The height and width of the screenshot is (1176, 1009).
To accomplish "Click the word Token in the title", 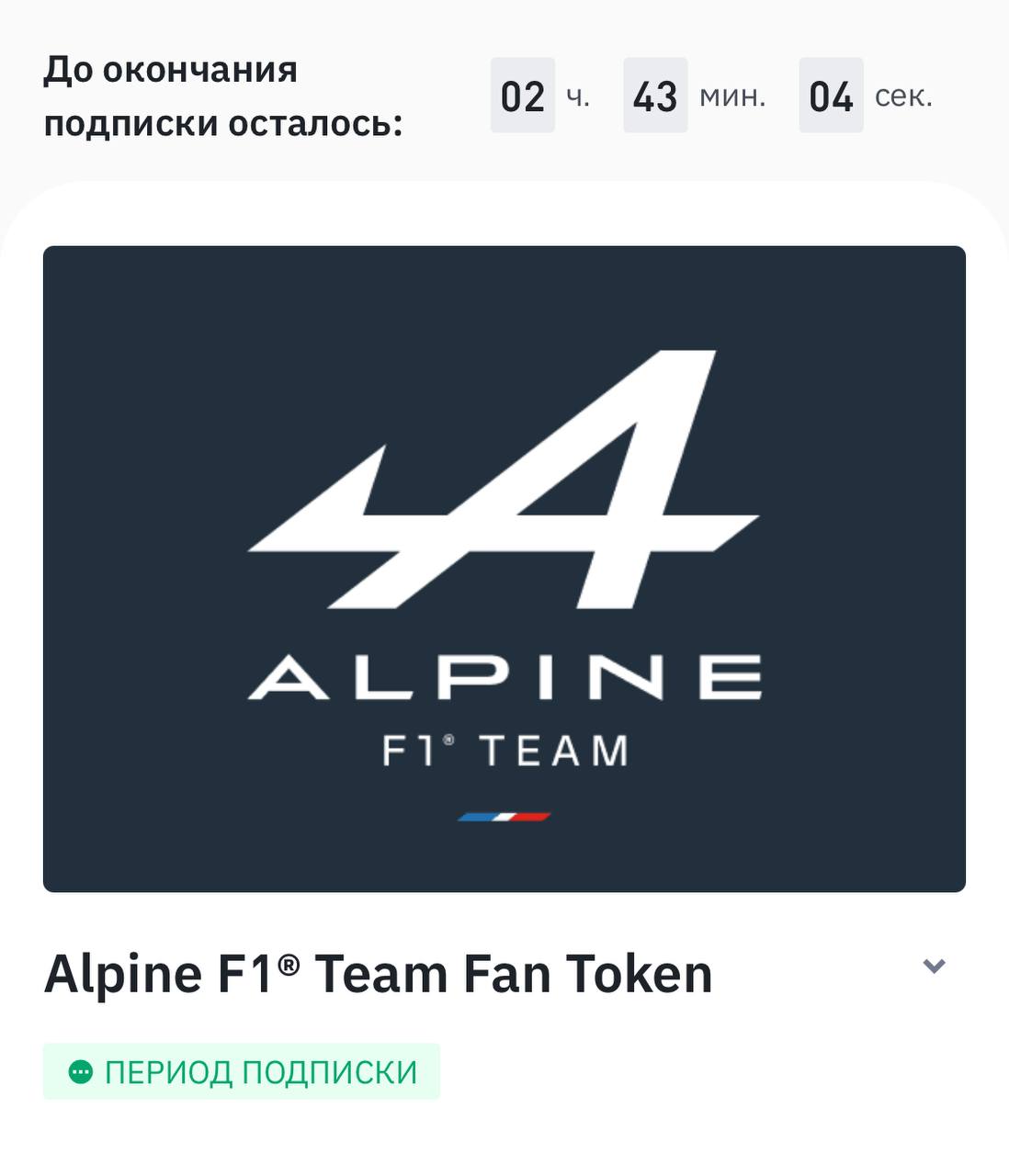I will click(x=639, y=974).
